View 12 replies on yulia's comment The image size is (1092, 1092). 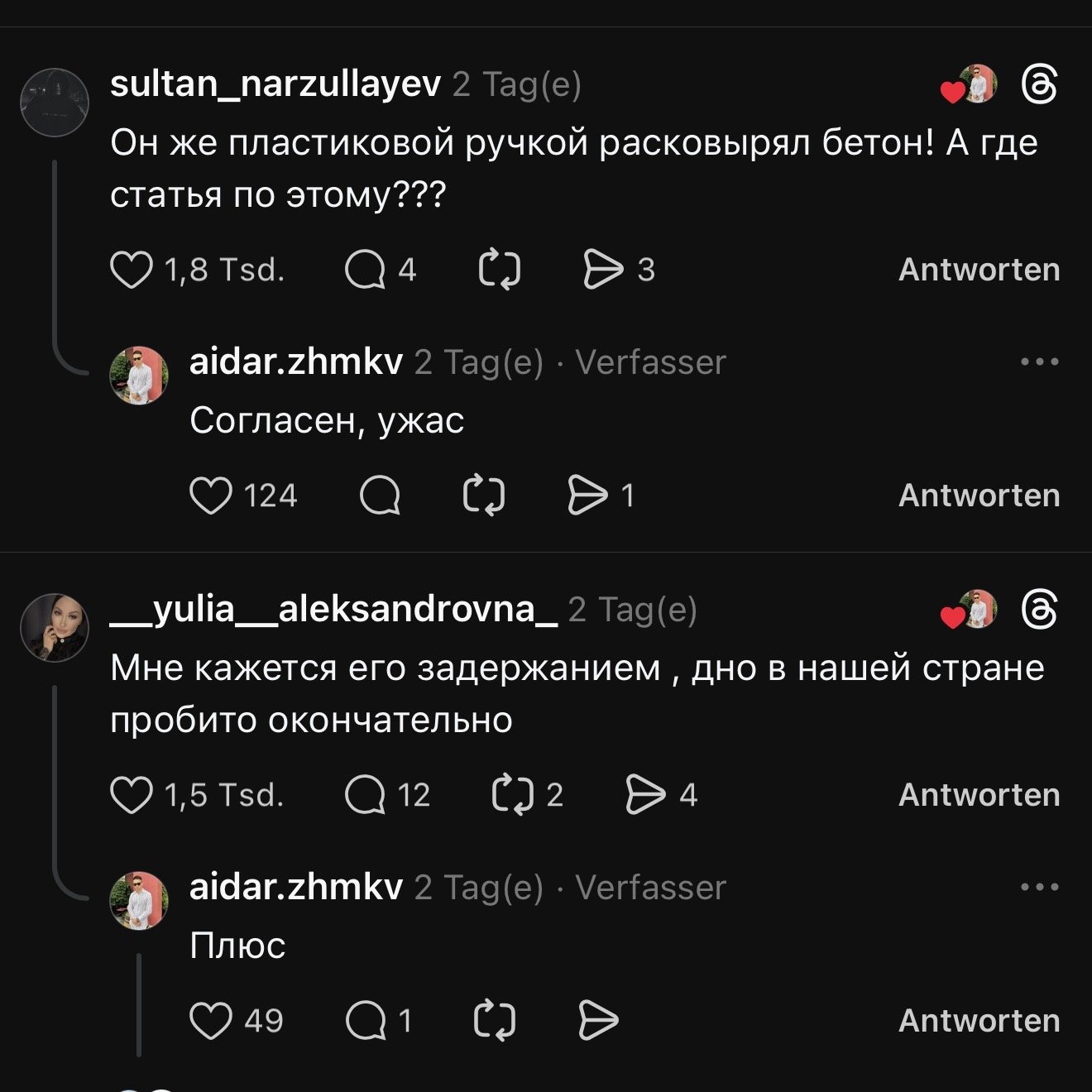coord(365,795)
